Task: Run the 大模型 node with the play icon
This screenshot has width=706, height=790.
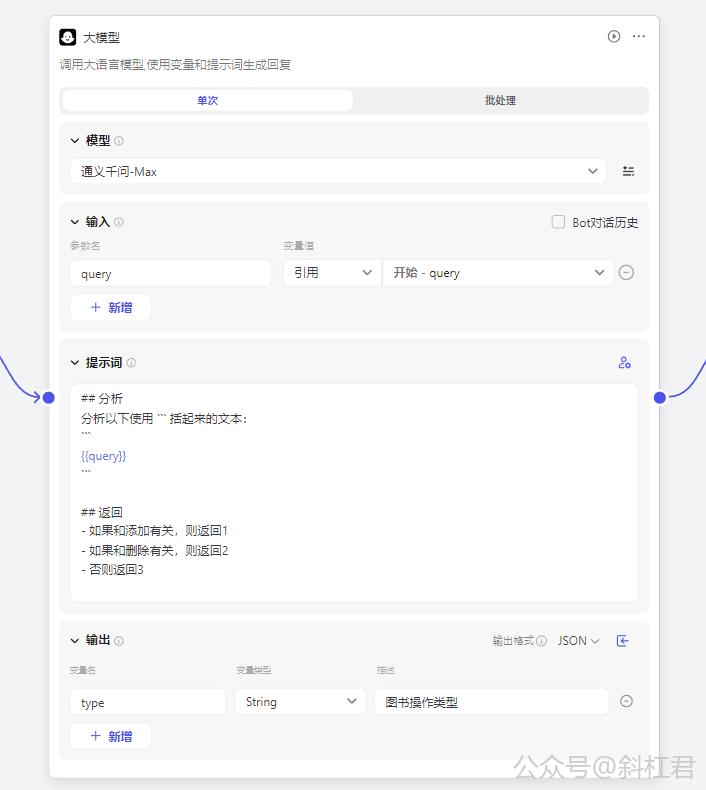Action: point(613,36)
